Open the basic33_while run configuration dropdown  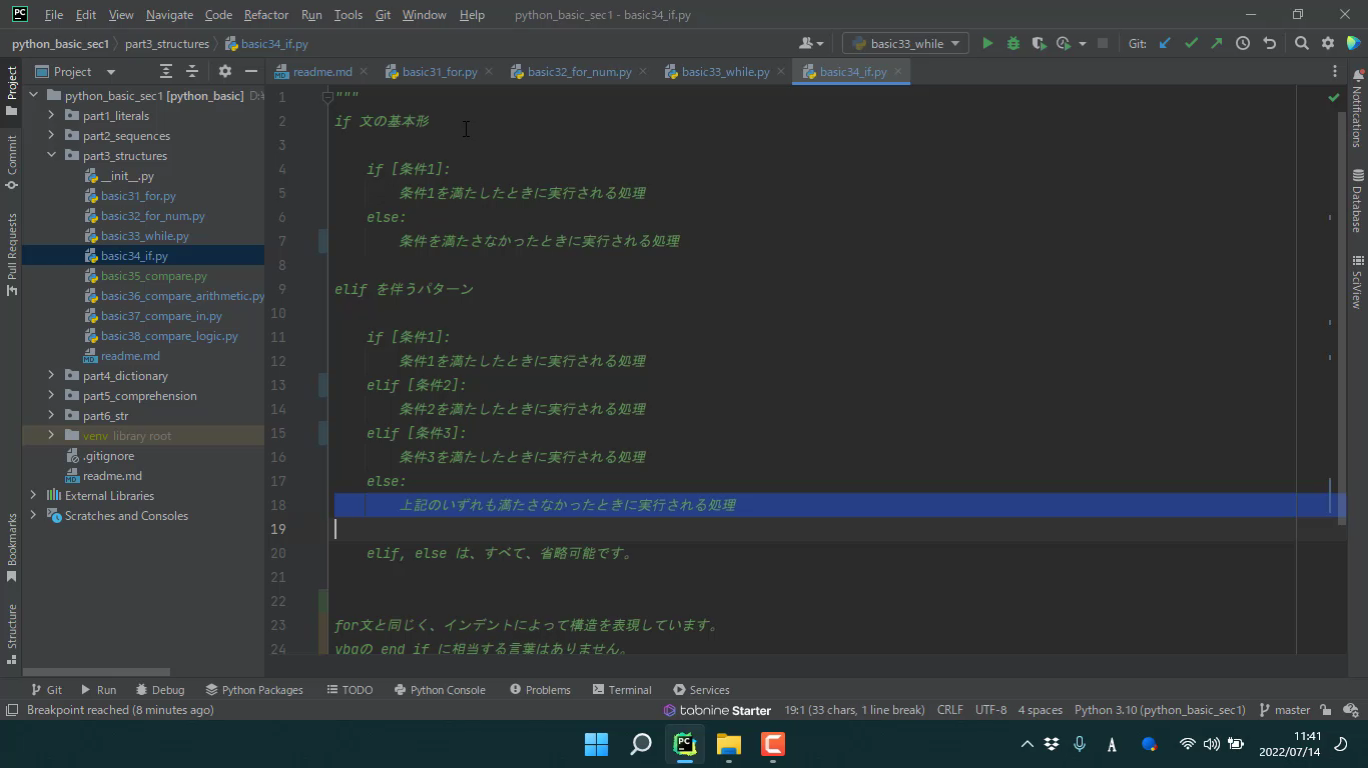[905, 43]
